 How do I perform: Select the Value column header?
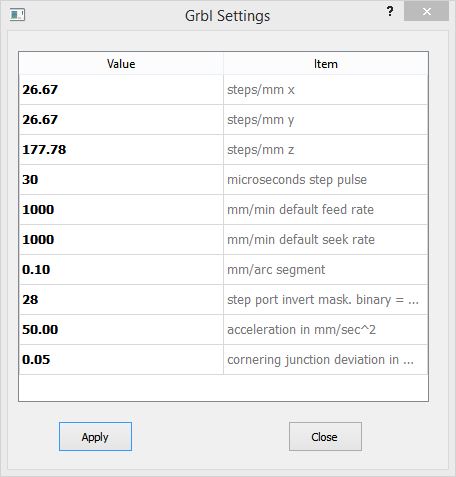tap(121, 64)
